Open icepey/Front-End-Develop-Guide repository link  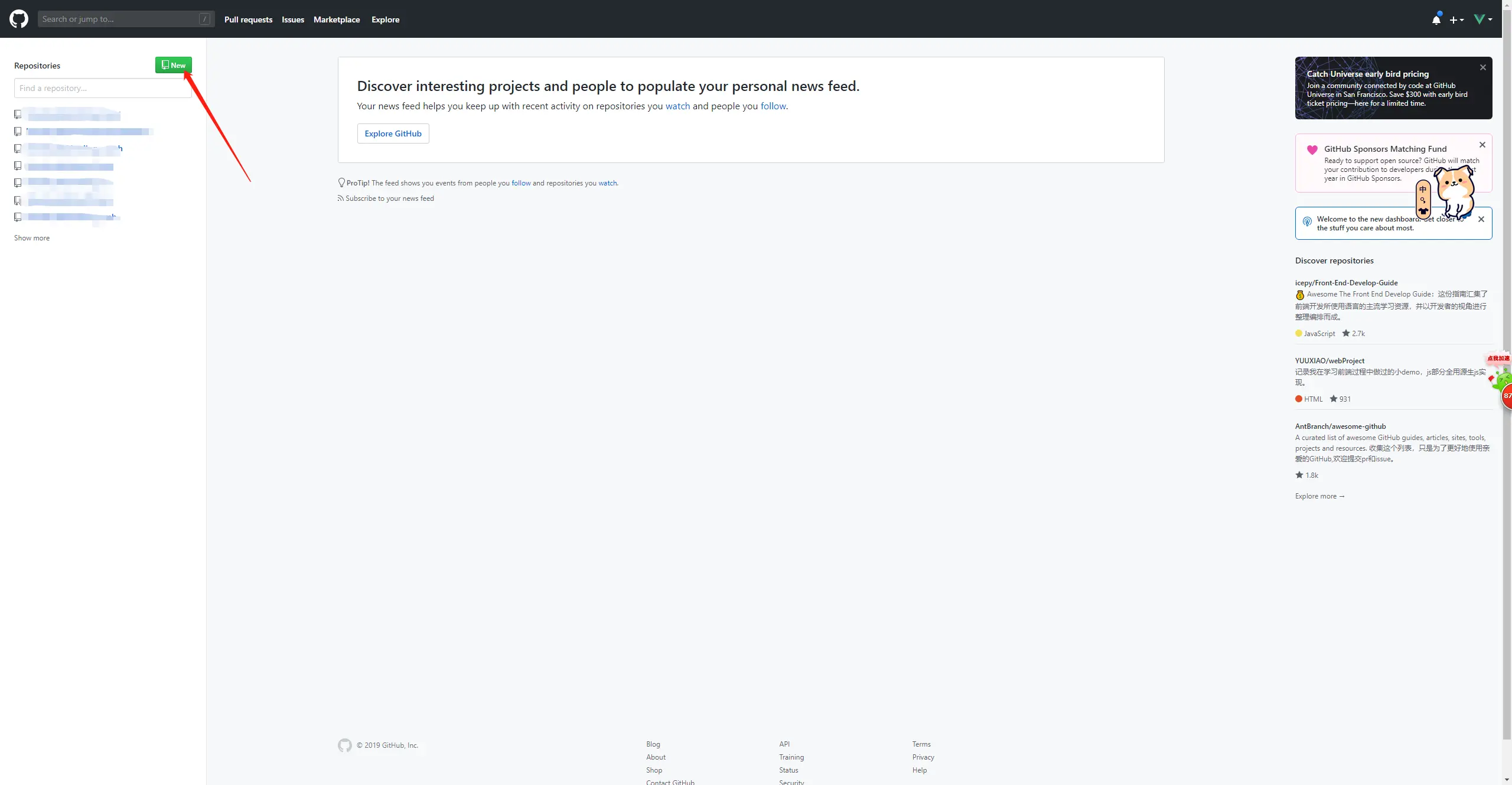[x=1346, y=283]
